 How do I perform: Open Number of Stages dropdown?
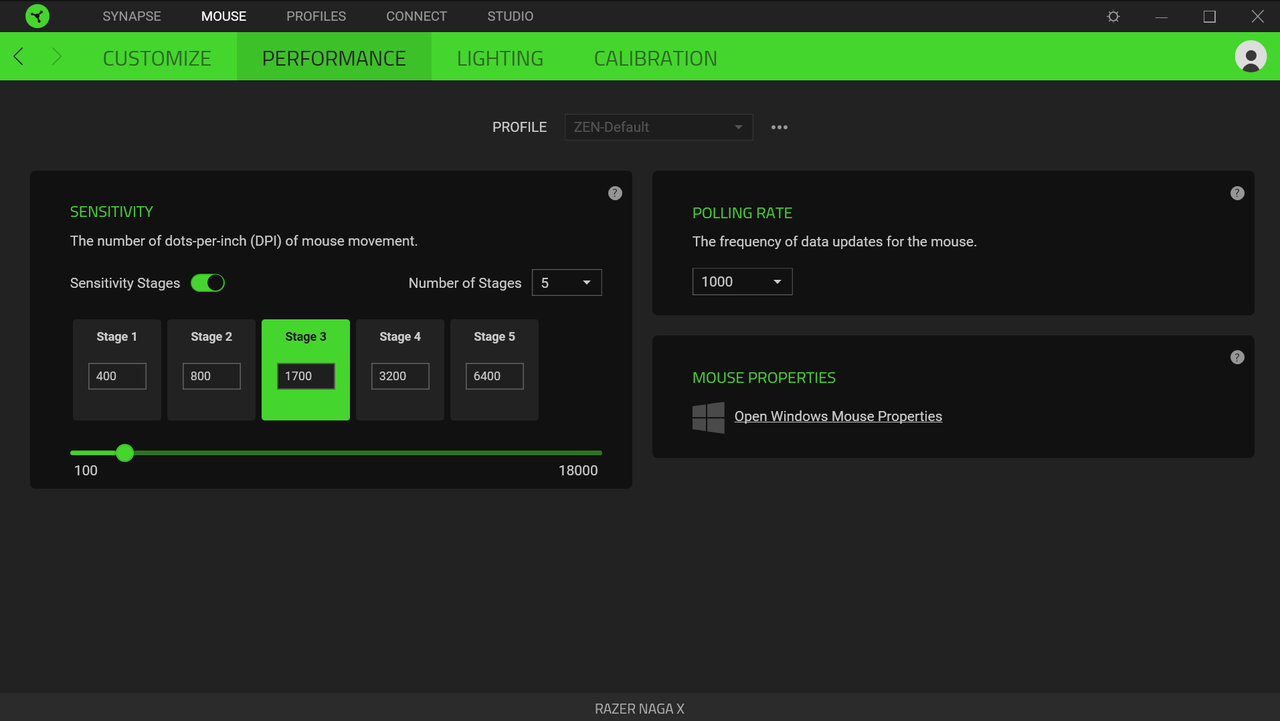pos(567,283)
